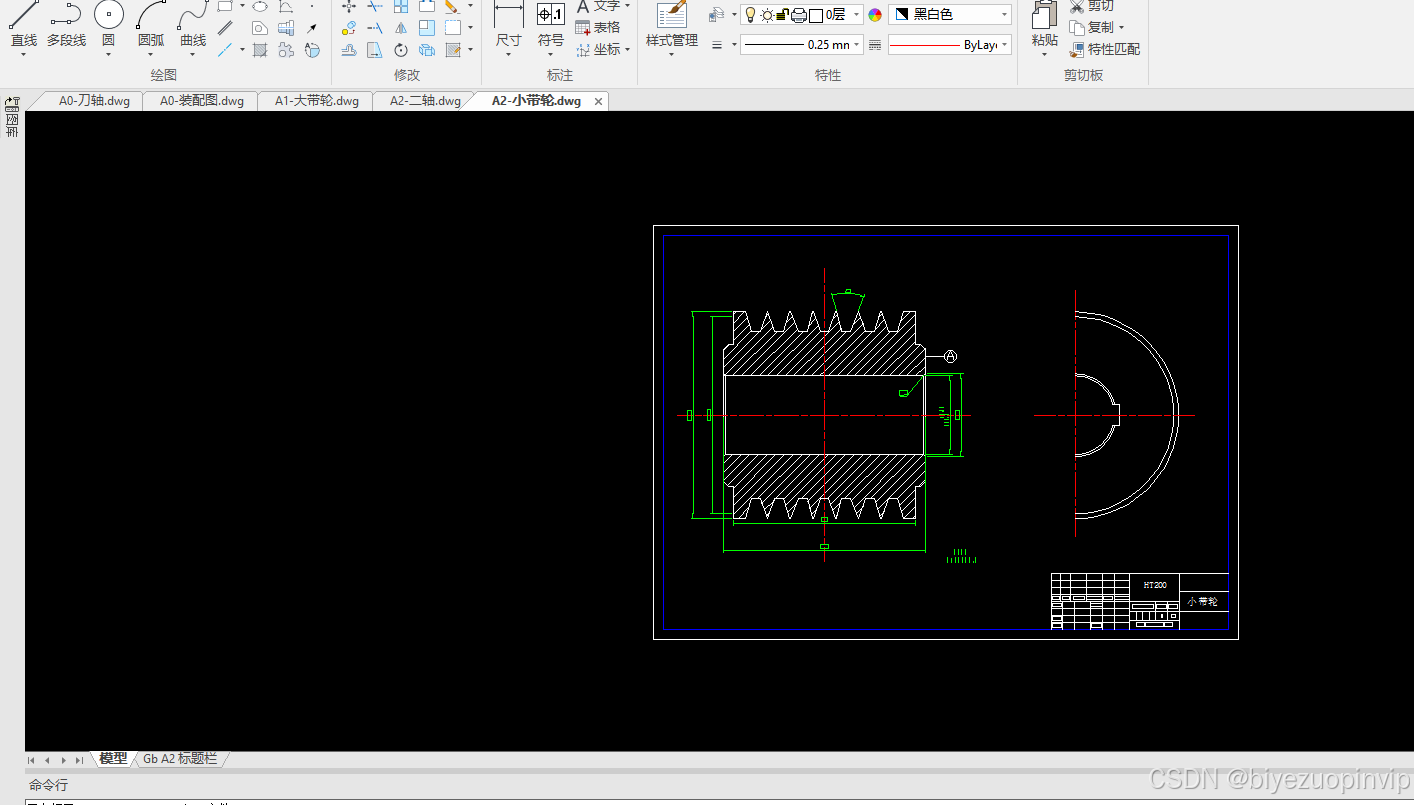Viewport: 1414px width, 805px height.
Task: Select the eraser pencil icon in 修改
Action: pyautogui.click(x=452, y=6)
